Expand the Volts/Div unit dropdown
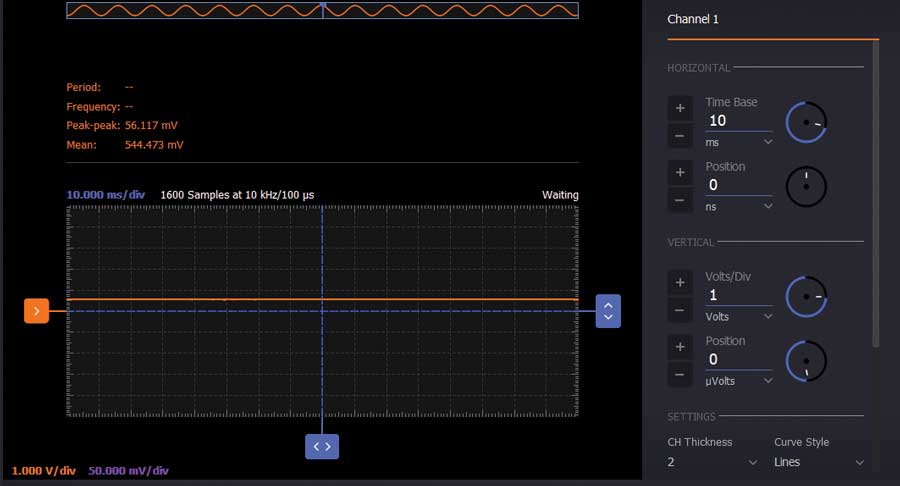This screenshot has height=486, width=900. pyautogui.click(x=739, y=316)
